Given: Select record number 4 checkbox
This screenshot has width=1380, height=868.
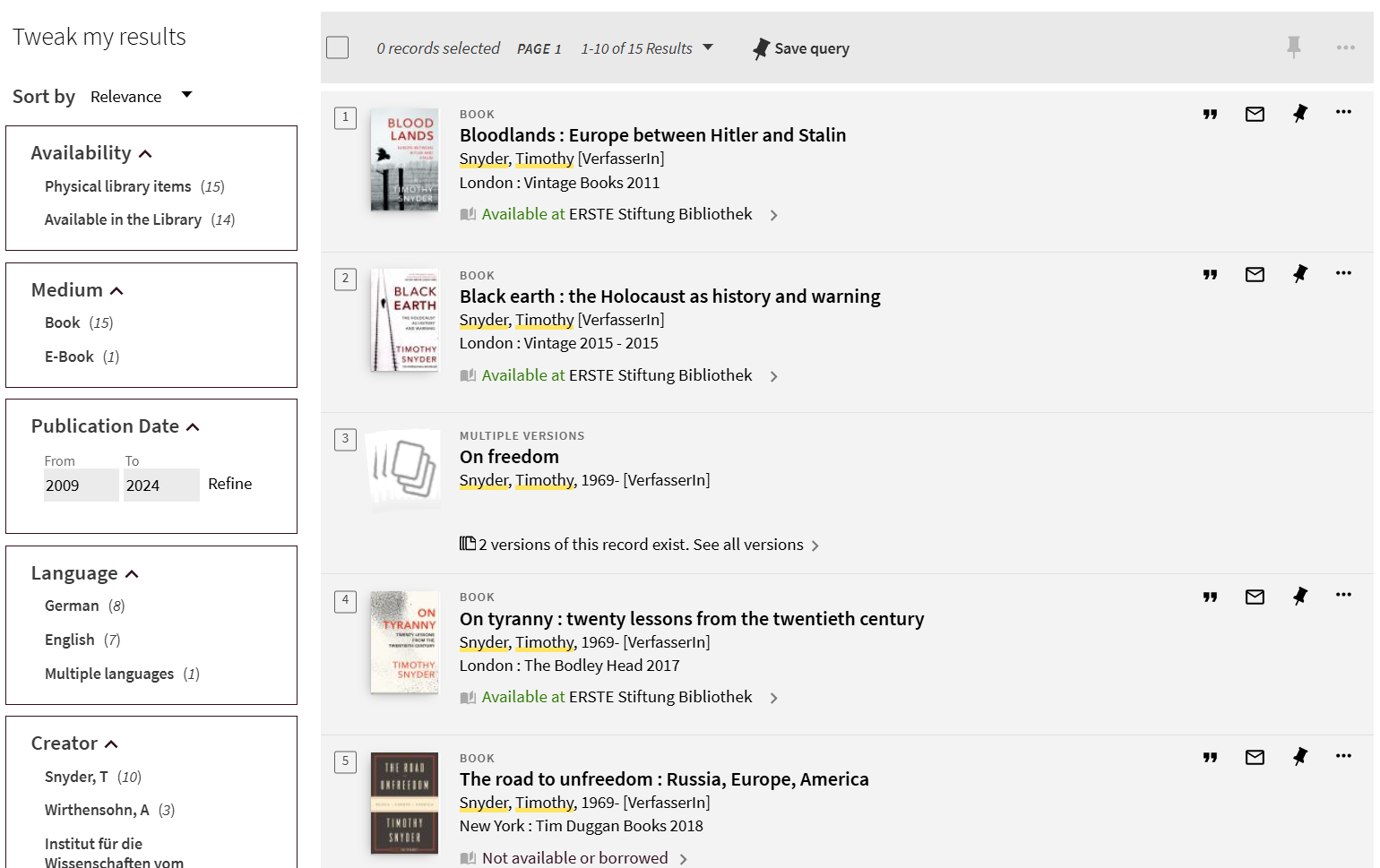Looking at the screenshot, I should tap(345, 600).
